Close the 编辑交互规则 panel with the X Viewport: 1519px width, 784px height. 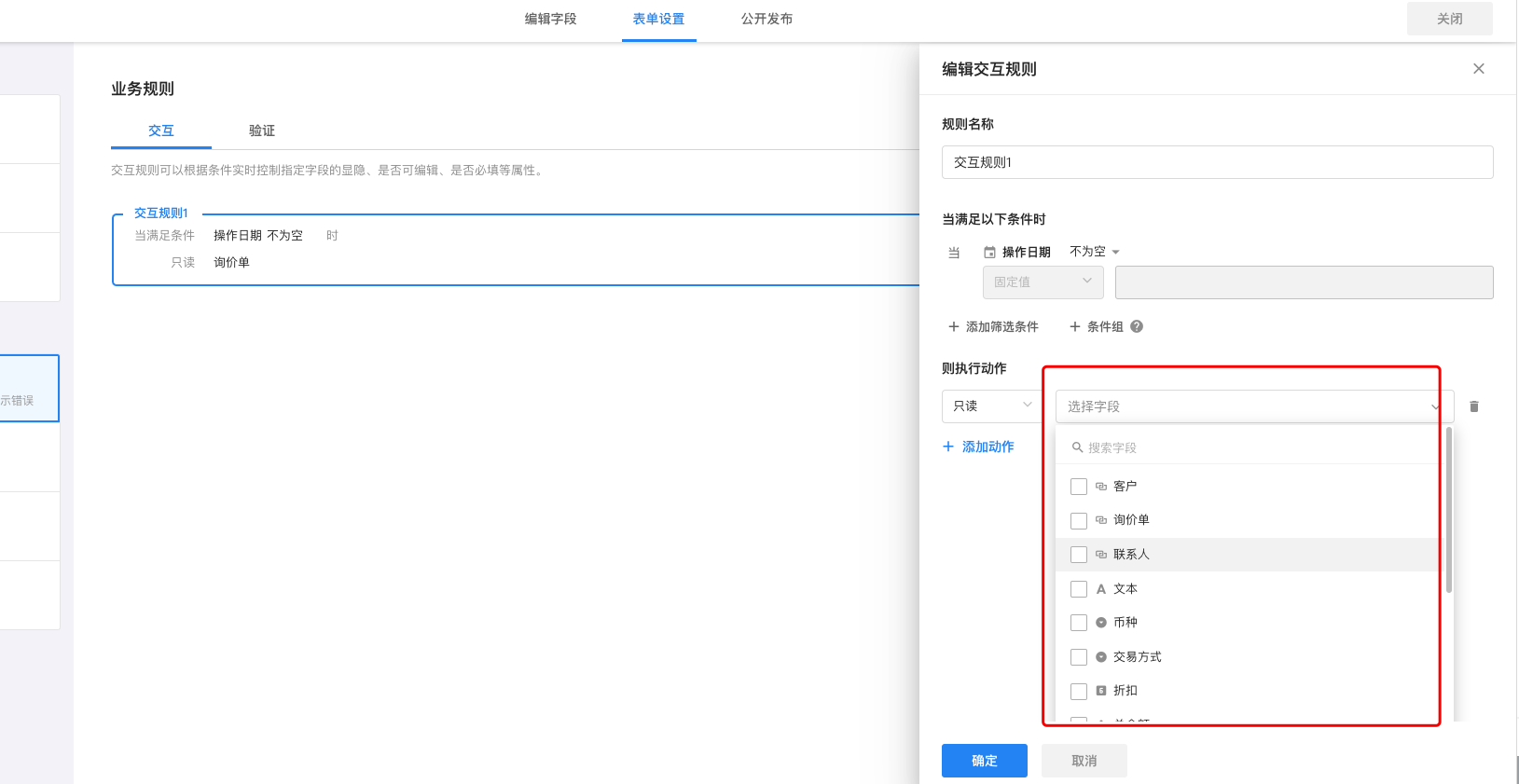click(x=1478, y=69)
